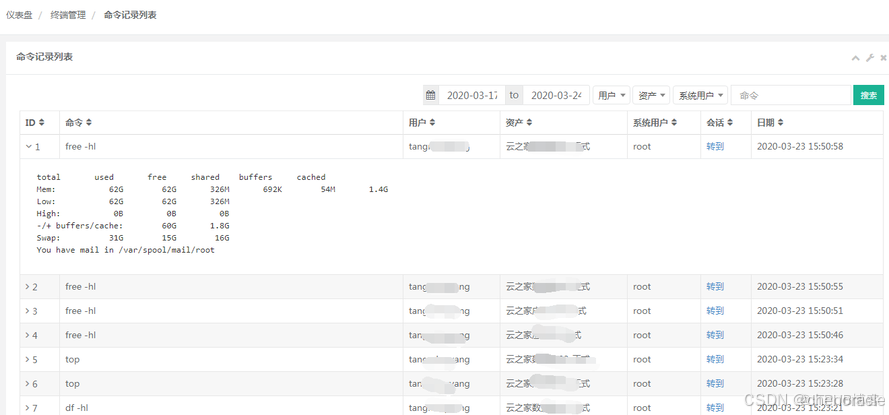889x415 pixels.
Task: Click the start date field 2020-03-17
Action: click(x=472, y=95)
